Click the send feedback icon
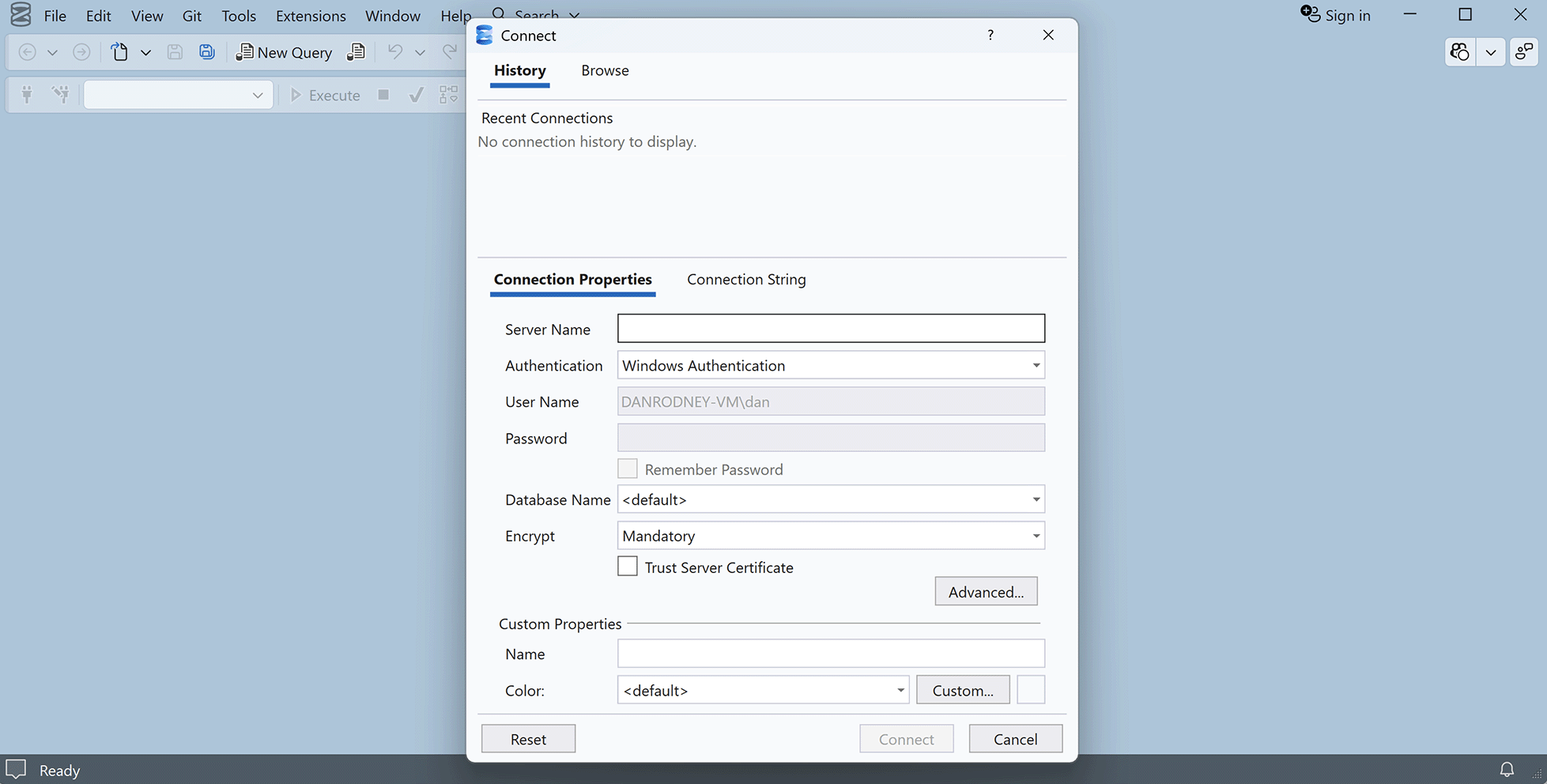 point(1523,52)
